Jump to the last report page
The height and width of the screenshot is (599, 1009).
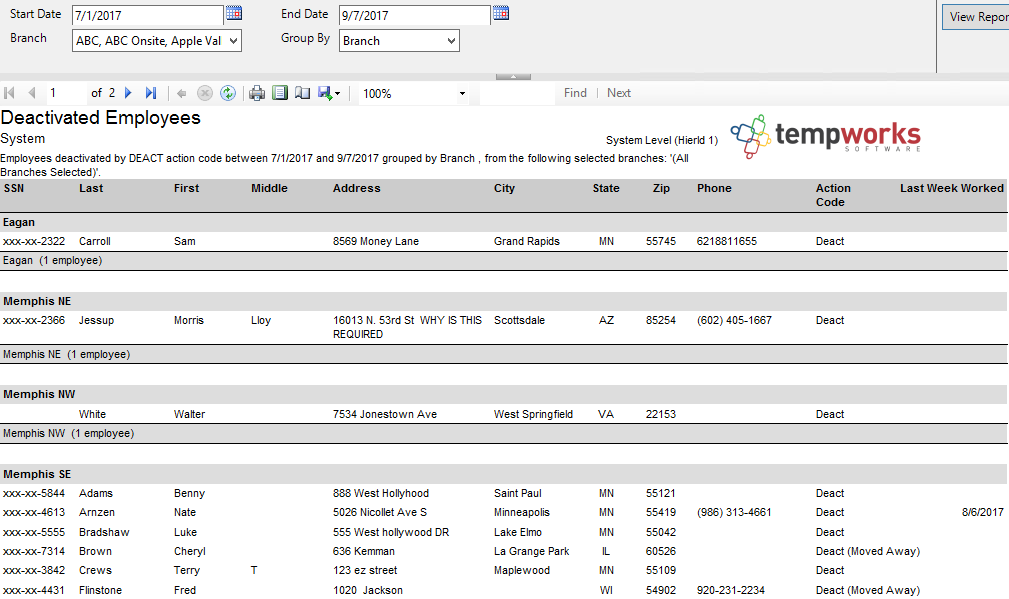(x=151, y=93)
